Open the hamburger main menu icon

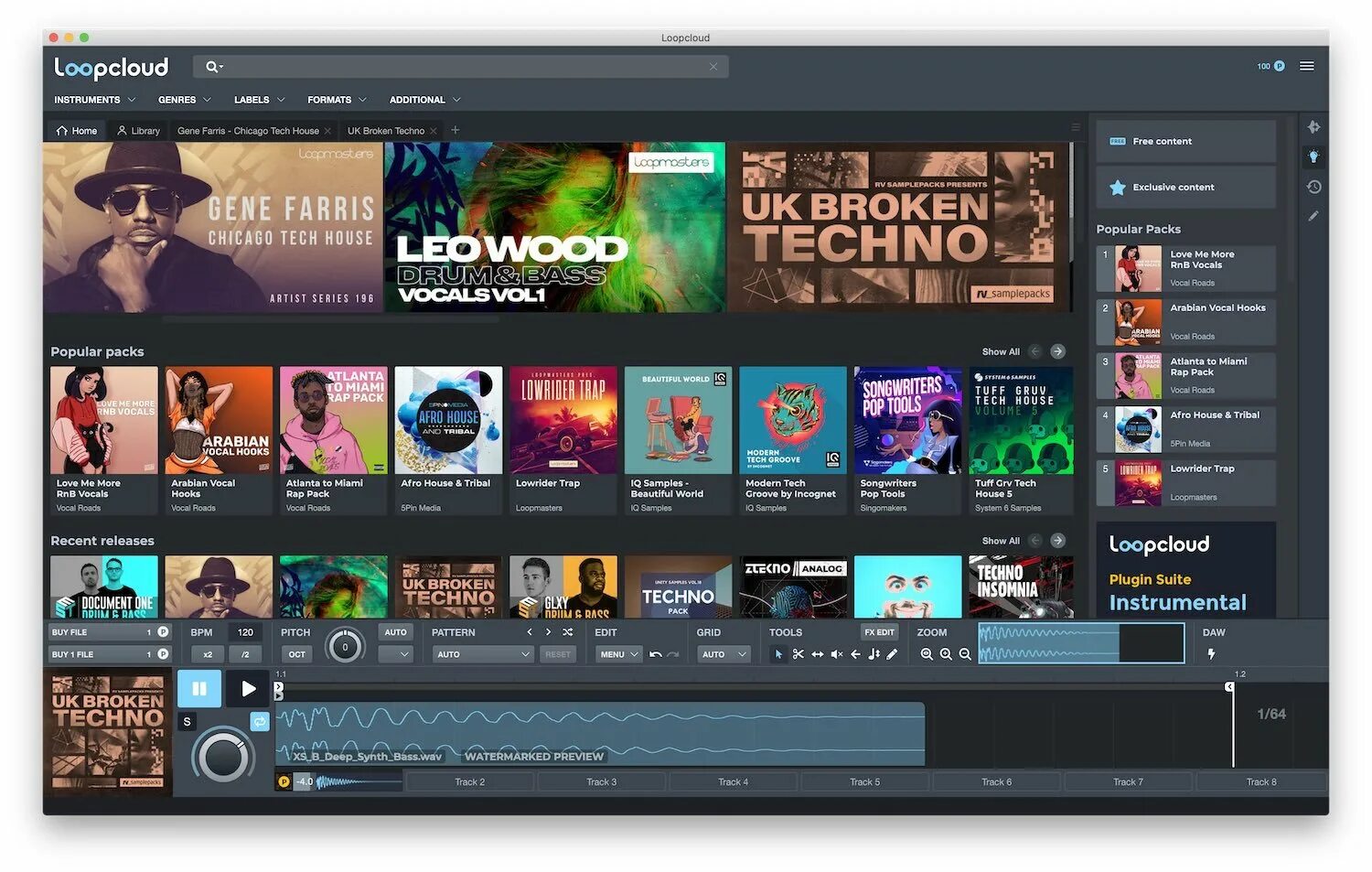pyautogui.click(x=1307, y=66)
